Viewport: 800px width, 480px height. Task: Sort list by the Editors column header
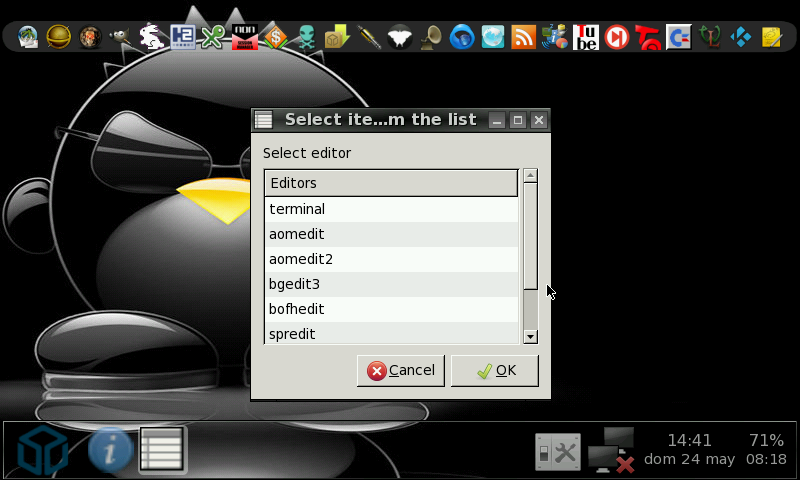(x=391, y=183)
